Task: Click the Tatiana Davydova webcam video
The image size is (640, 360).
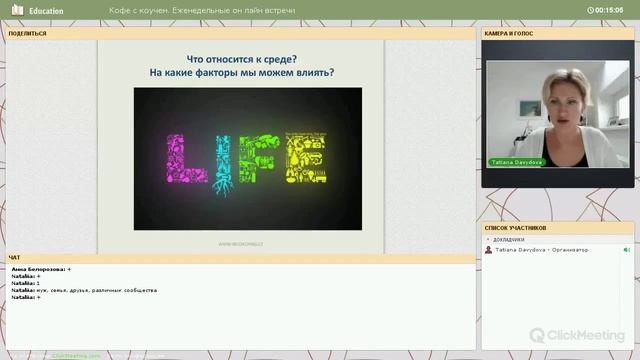Action: pyautogui.click(x=558, y=114)
